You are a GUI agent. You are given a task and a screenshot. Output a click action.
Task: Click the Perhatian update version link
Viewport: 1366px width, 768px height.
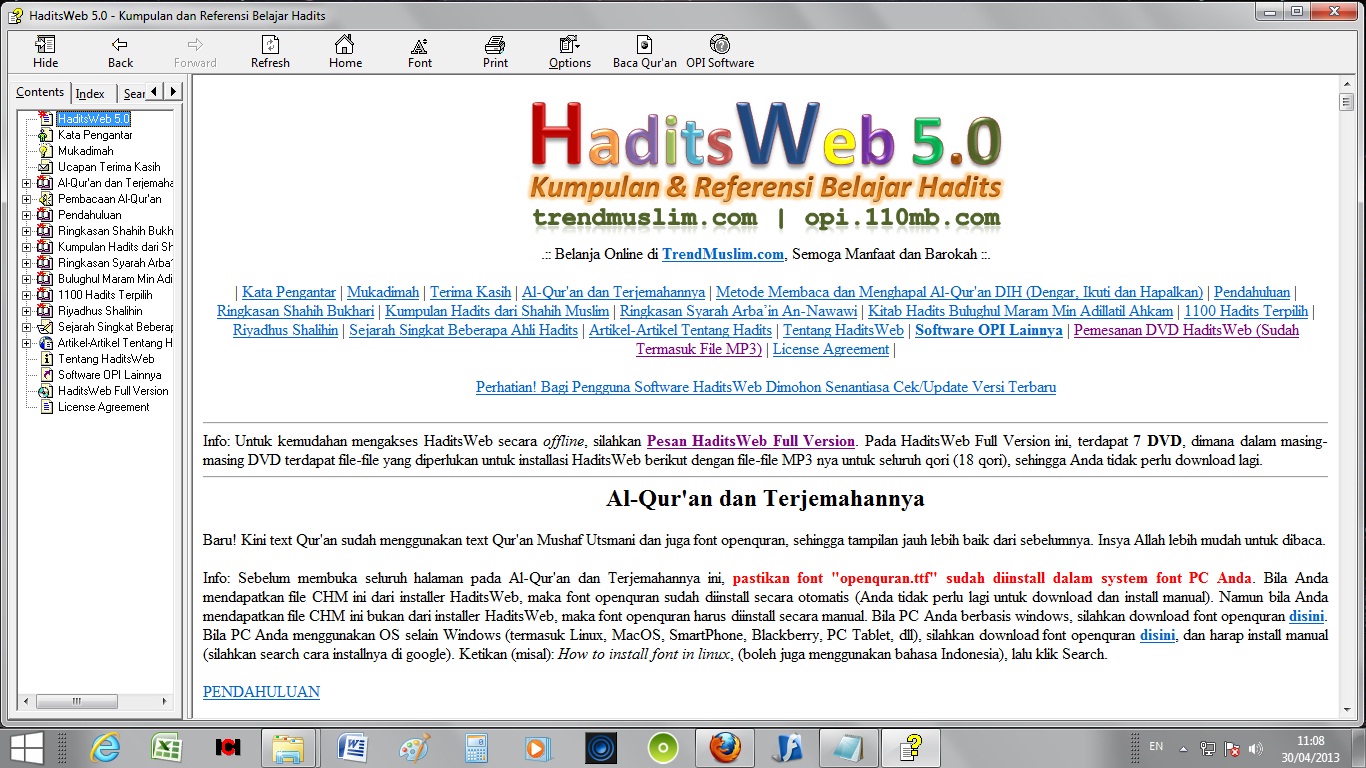coord(766,387)
